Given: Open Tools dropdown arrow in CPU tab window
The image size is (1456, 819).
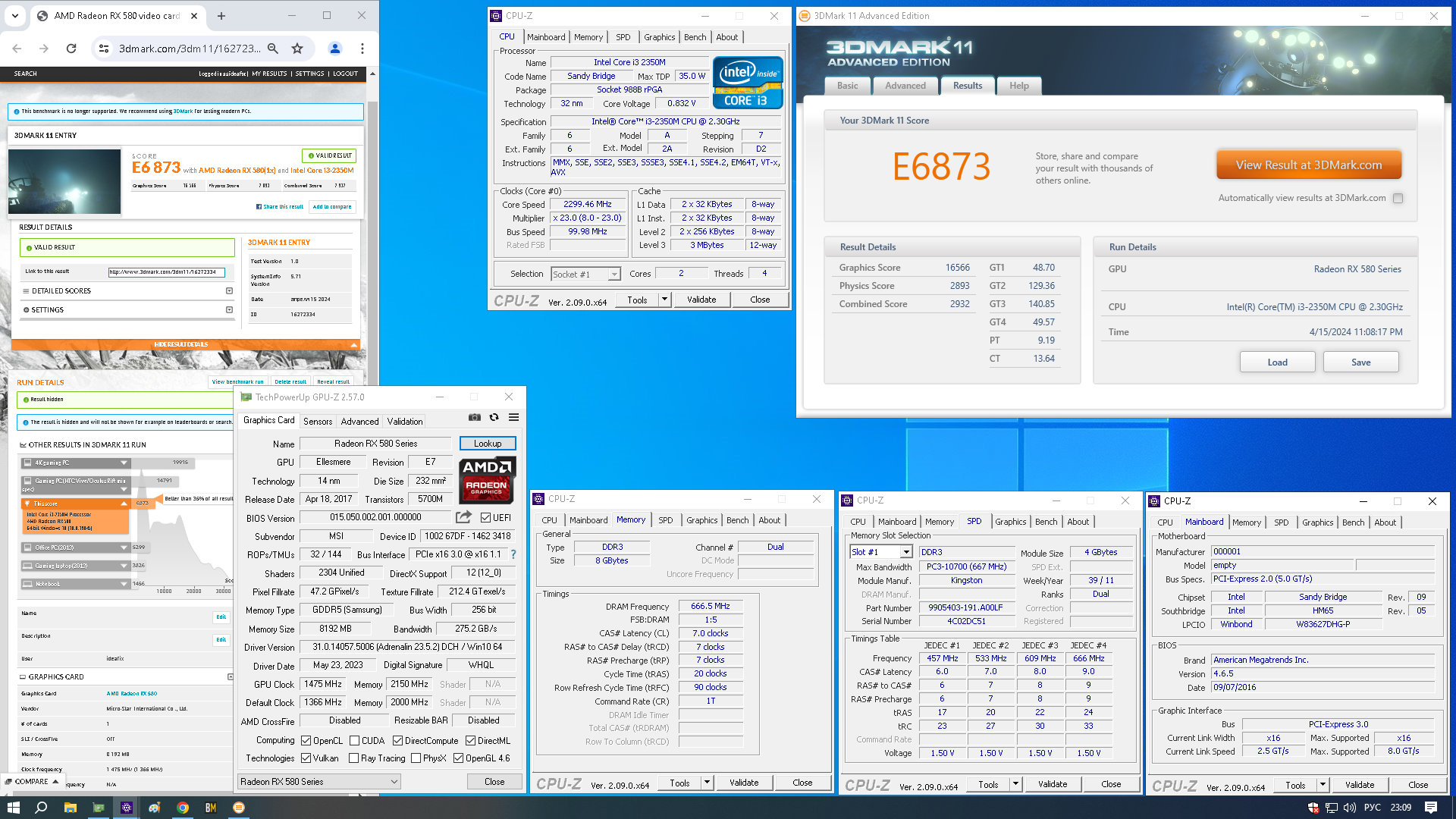Looking at the screenshot, I should click(664, 300).
